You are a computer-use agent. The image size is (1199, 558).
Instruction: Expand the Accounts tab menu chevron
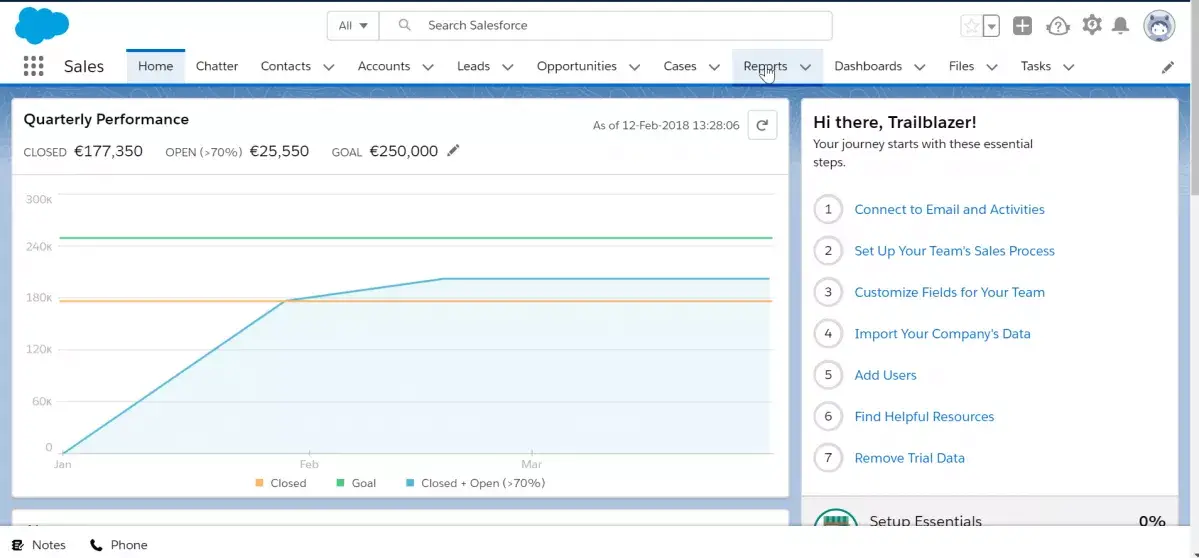(428, 67)
